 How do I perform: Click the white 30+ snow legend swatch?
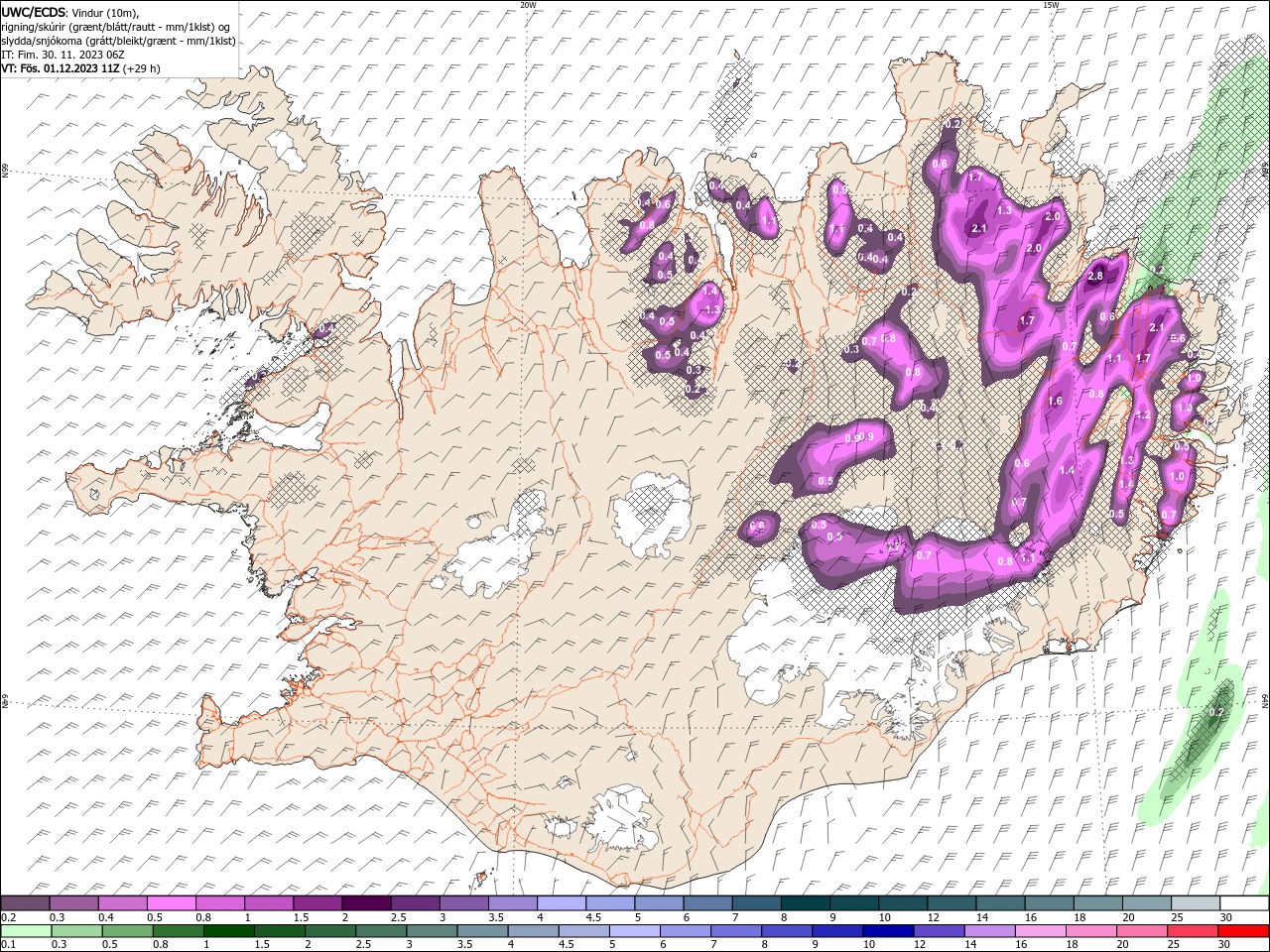1242,903
